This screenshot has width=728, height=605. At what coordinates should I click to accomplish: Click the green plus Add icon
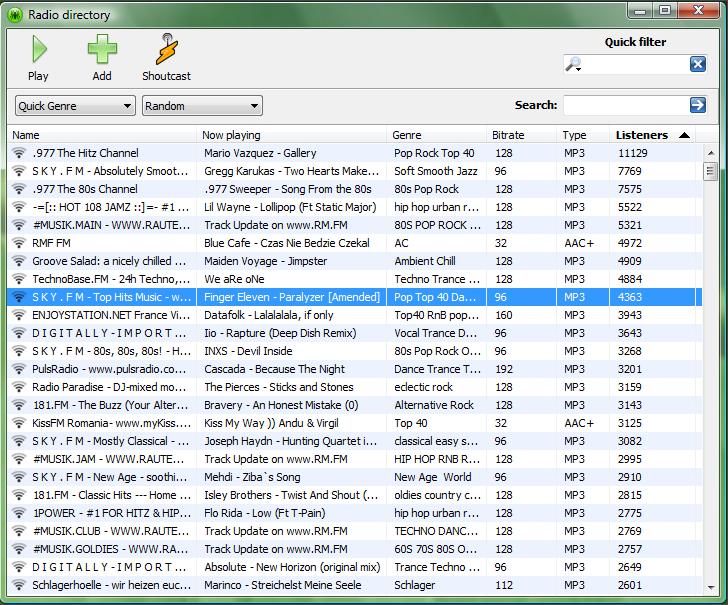(102, 49)
